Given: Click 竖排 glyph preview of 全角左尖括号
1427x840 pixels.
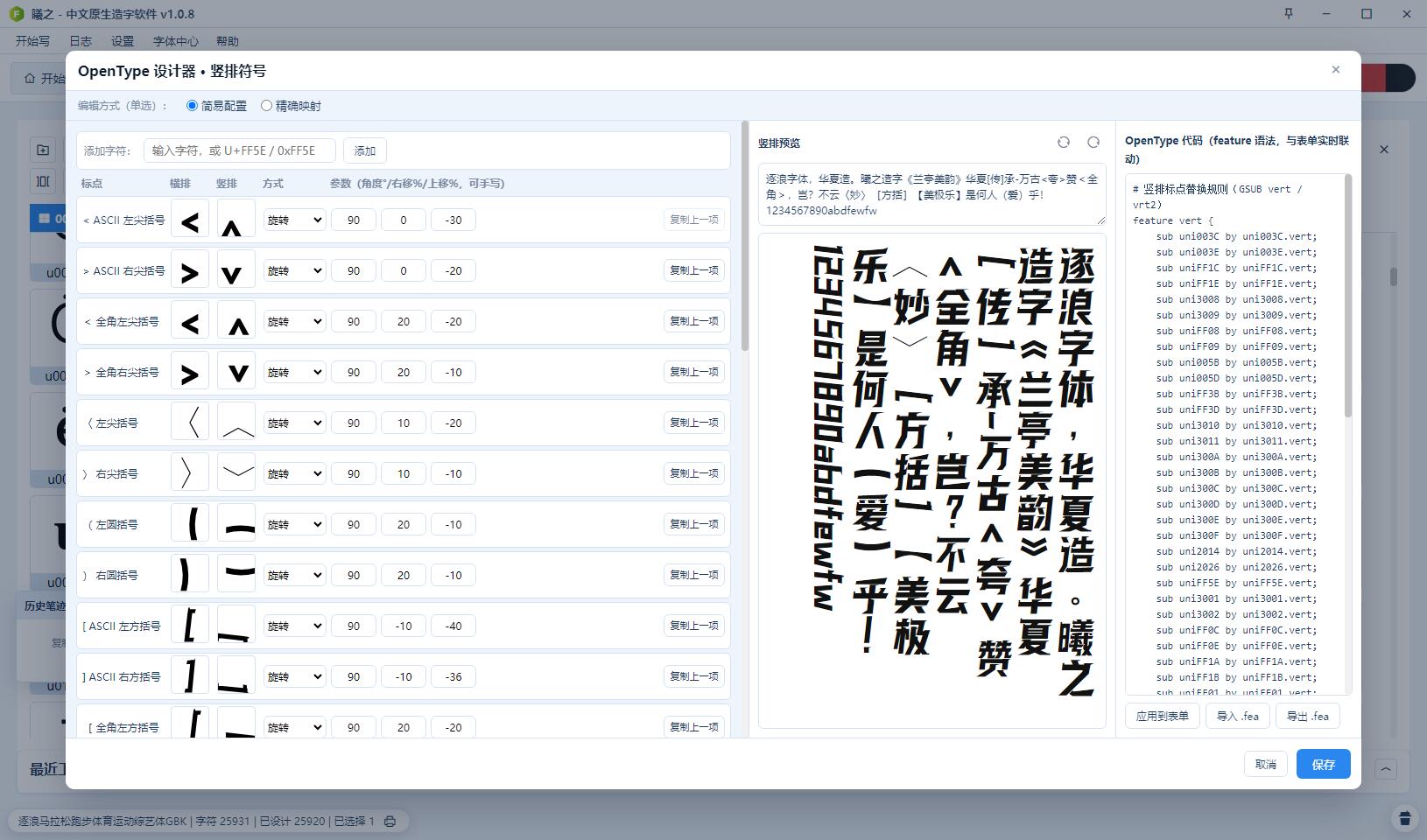Looking at the screenshot, I should (x=236, y=321).
